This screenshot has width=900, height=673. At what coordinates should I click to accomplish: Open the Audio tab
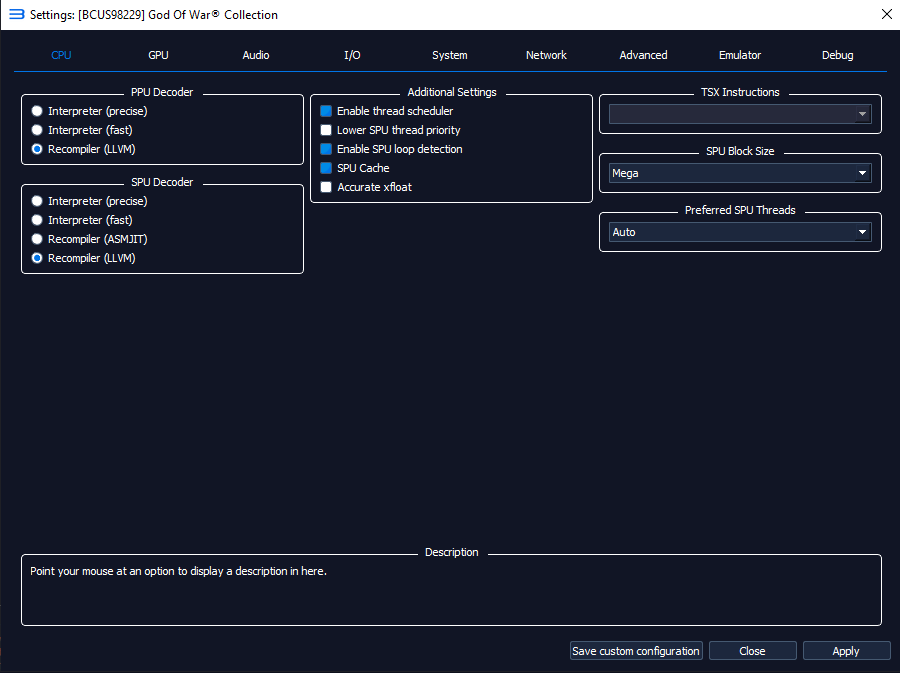pyautogui.click(x=255, y=55)
